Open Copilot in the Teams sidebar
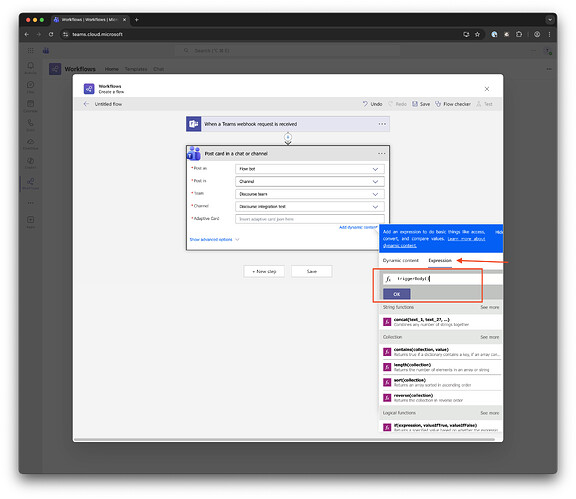 pyautogui.click(x=30, y=163)
